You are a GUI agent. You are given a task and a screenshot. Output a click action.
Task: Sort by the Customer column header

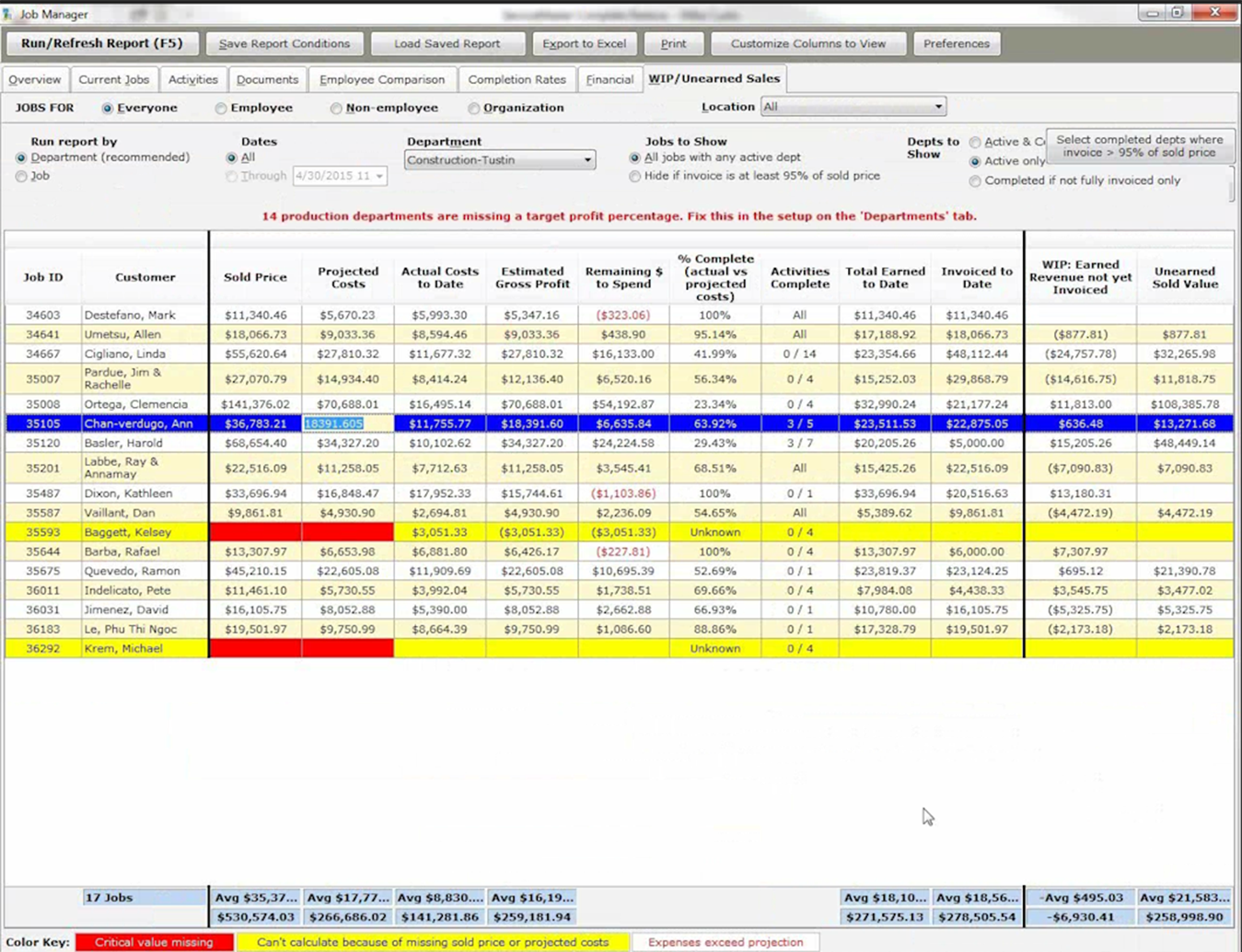point(145,277)
